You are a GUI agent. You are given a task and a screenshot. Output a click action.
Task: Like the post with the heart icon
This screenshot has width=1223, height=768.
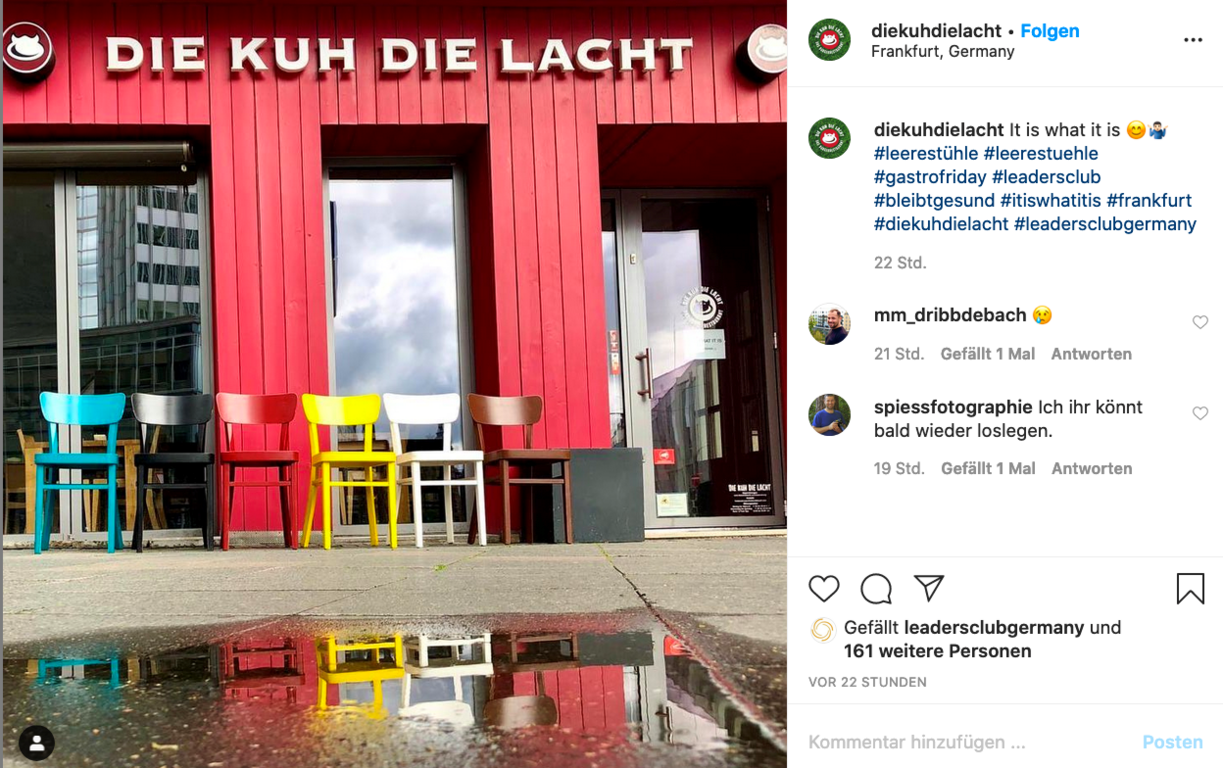click(x=824, y=589)
